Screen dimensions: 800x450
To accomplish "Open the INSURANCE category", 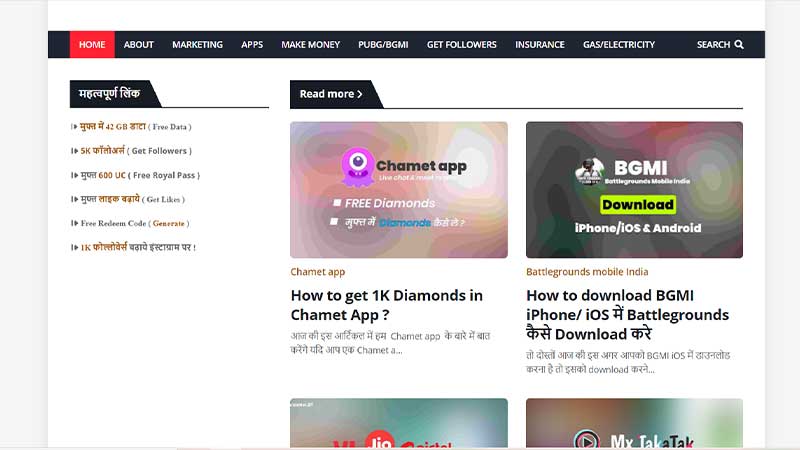I will (x=540, y=44).
